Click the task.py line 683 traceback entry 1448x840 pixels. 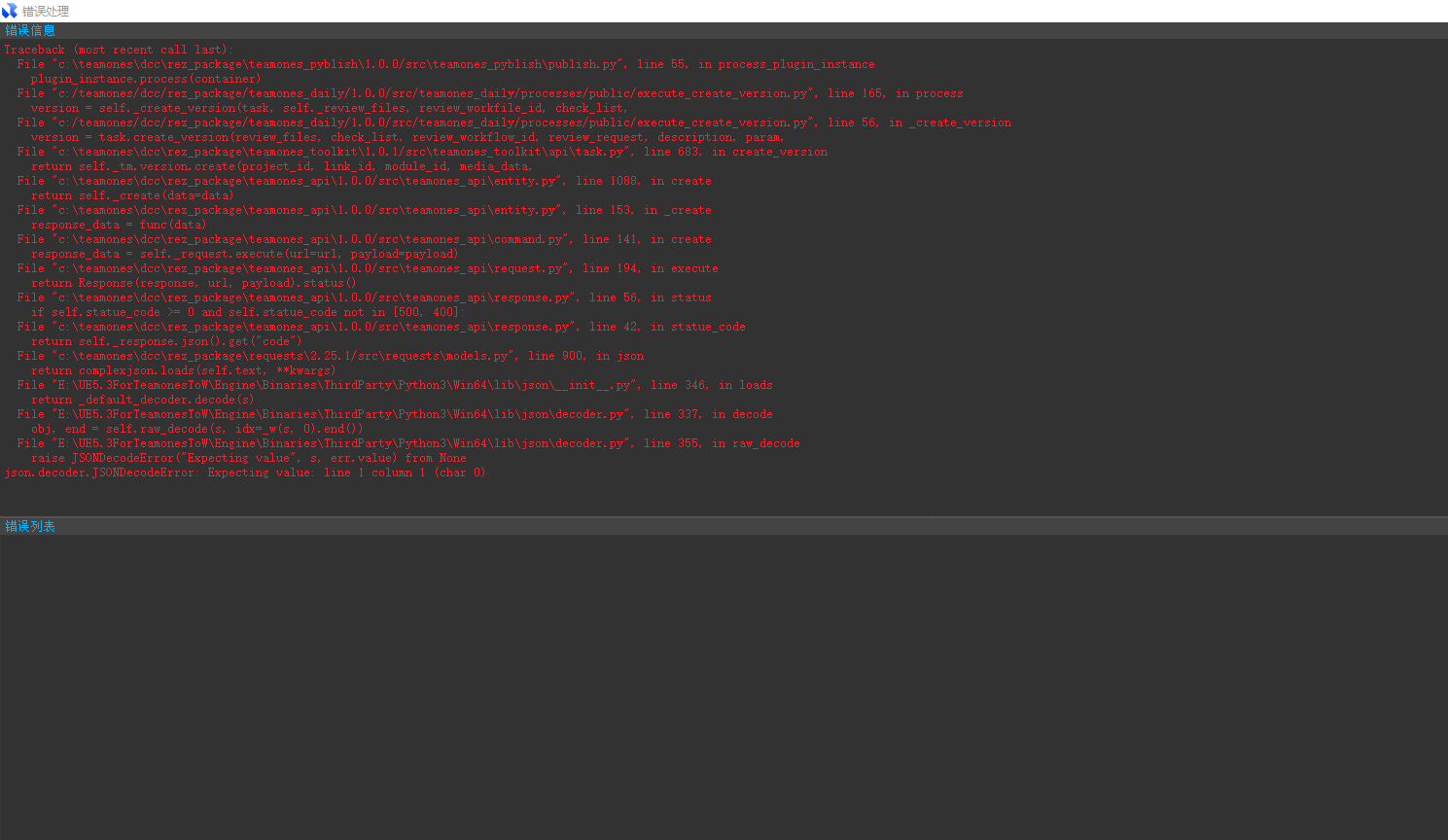pyautogui.click(x=422, y=152)
